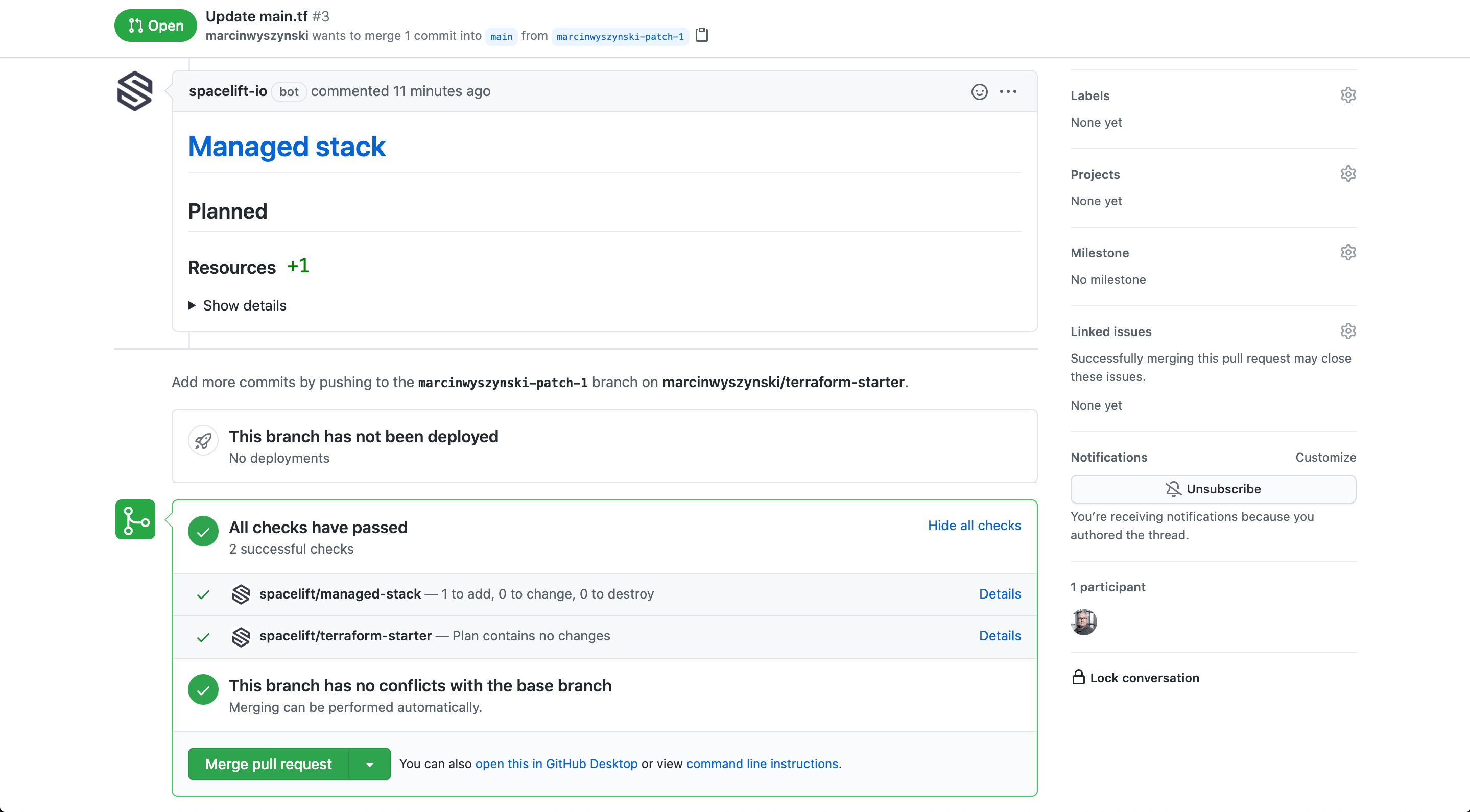Click the Spacelift icon beside managed-stack check
Image resolution: width=1470 pixels, height=812 pixels.
coord(241,594)
